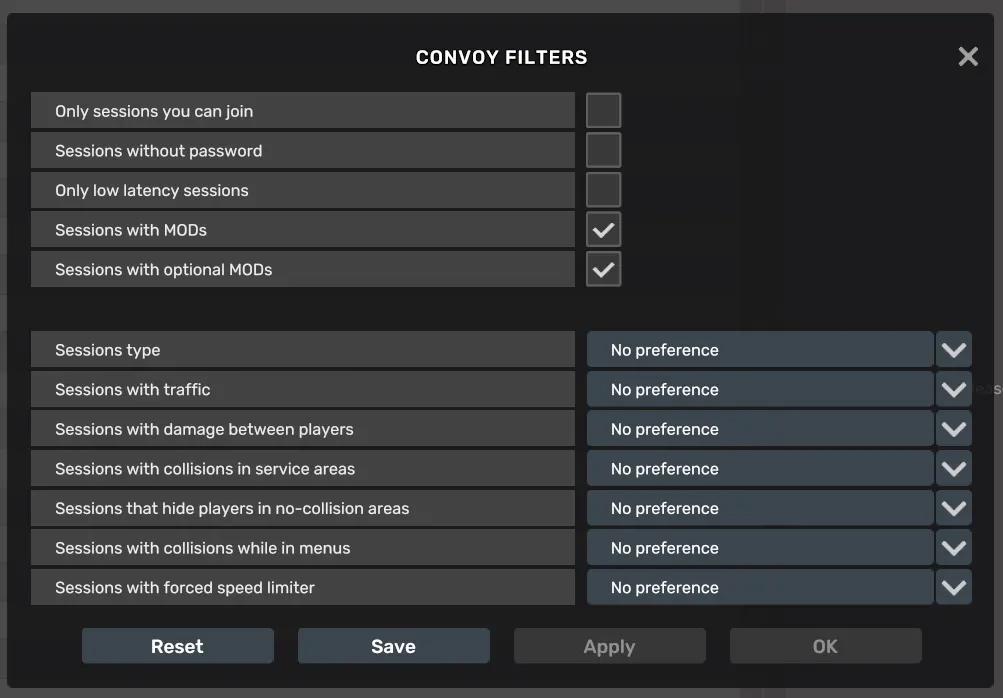Reset all convoy filters
The width and height of the screenshot is (1003, 698).
click(177, 645)
